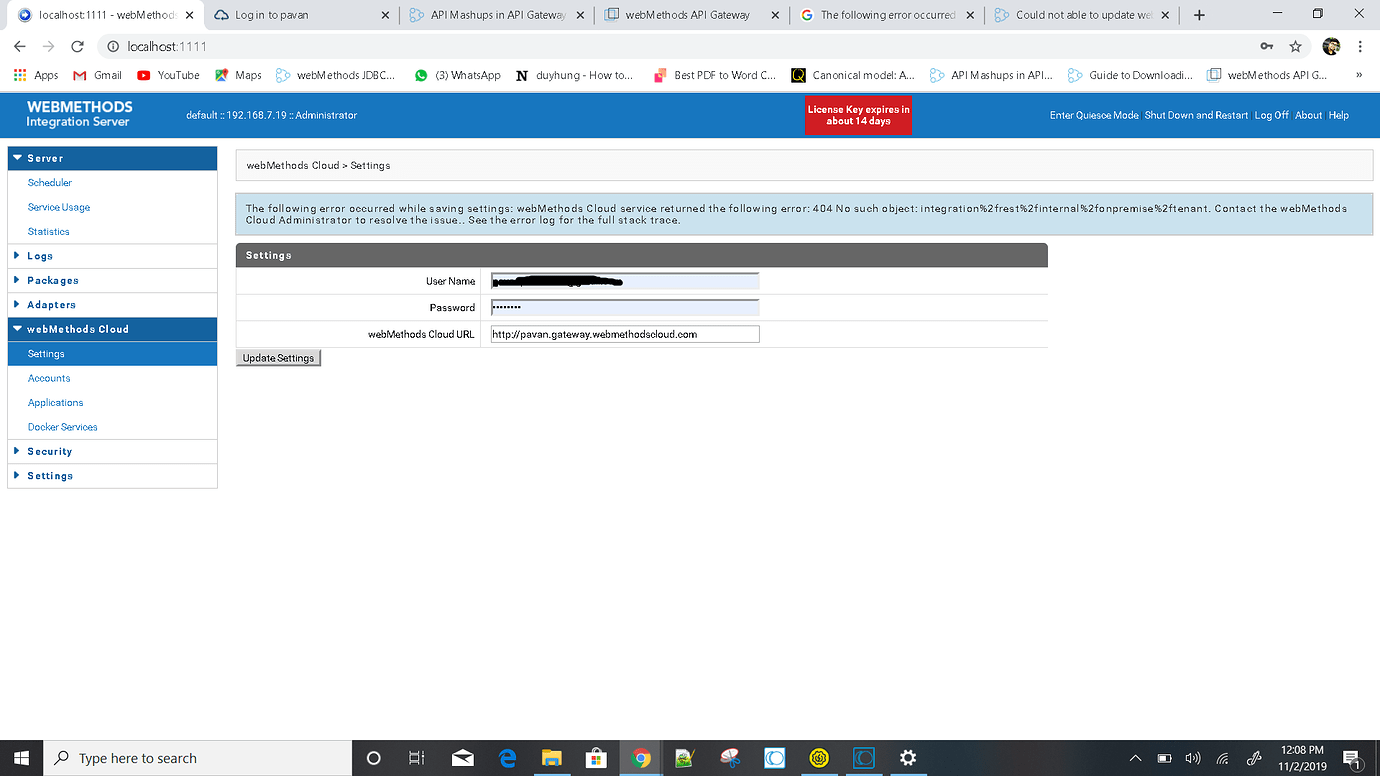Open Accounts under webMethods Cloud
The image size is (1380, 776).
coord(49,378)
